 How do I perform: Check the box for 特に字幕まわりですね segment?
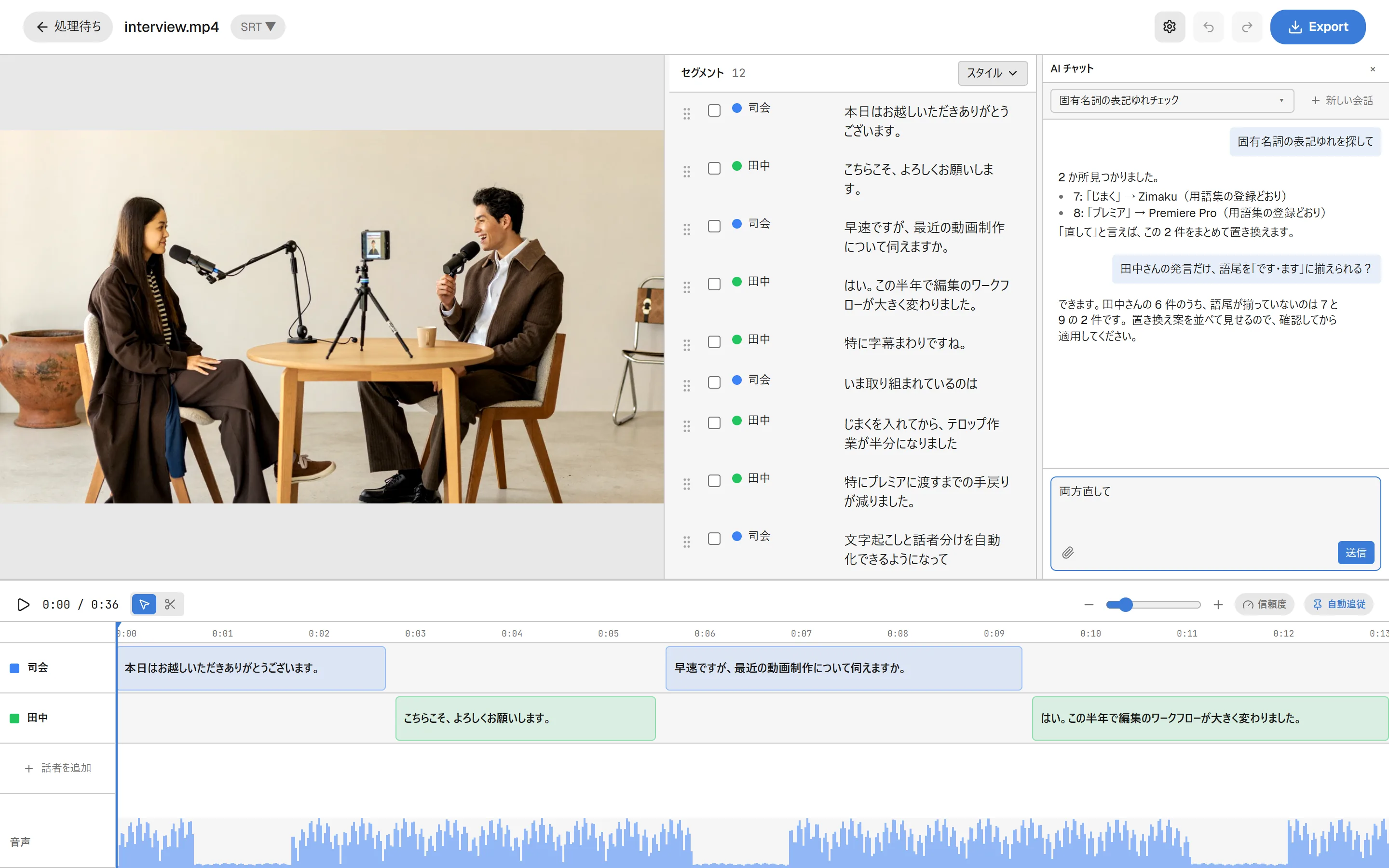tap(714, 342)
